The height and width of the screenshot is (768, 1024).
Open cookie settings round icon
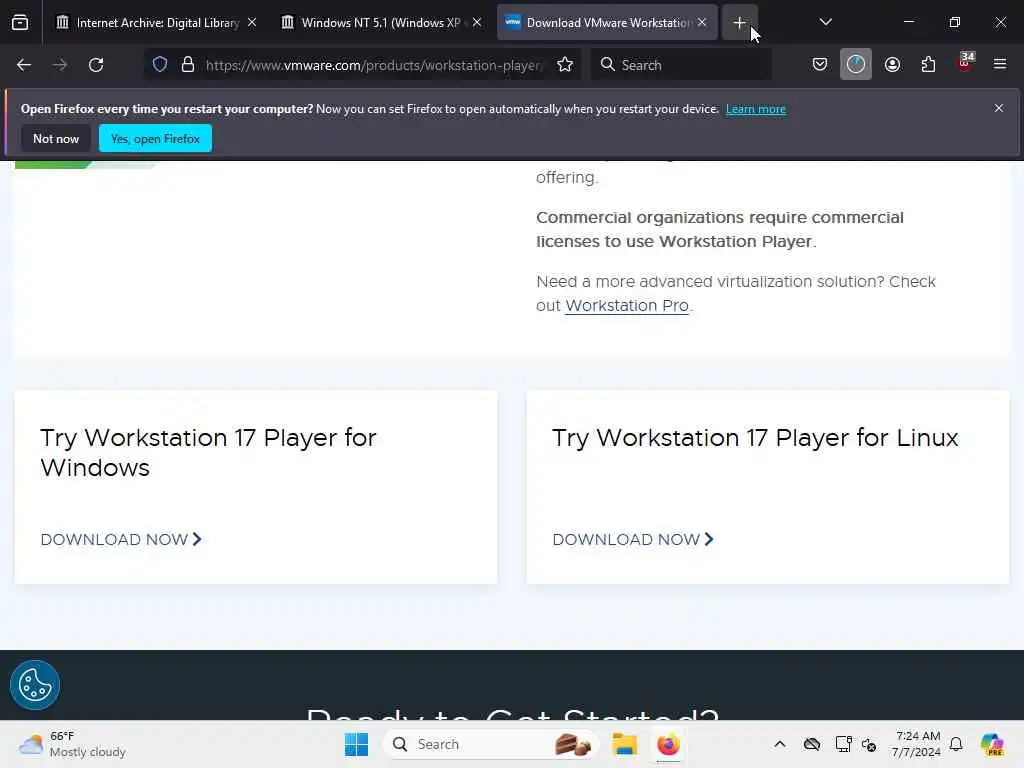(x=35, y=685)
